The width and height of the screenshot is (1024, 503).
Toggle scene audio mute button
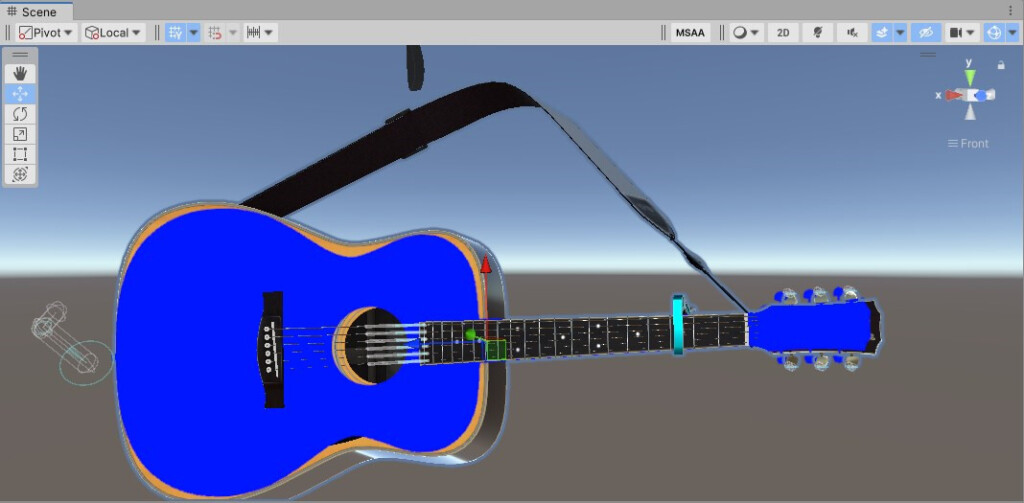pyautogui.click(x=852, y=33)
